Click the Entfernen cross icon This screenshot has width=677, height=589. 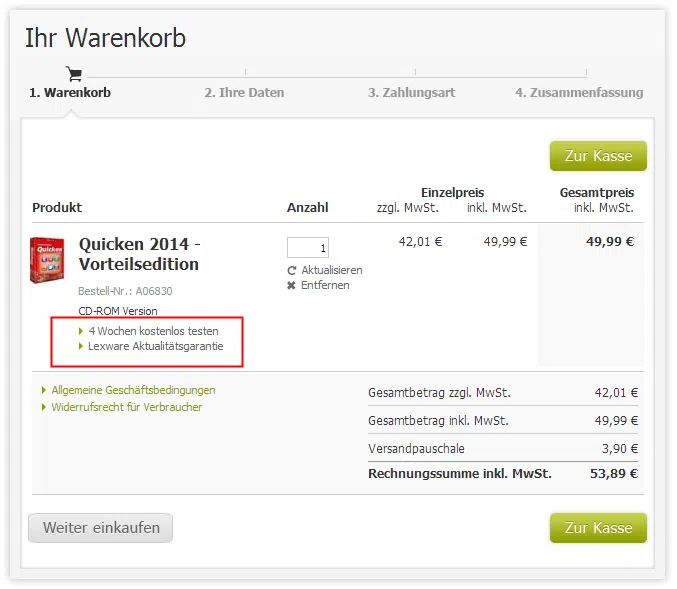[291, 285]
